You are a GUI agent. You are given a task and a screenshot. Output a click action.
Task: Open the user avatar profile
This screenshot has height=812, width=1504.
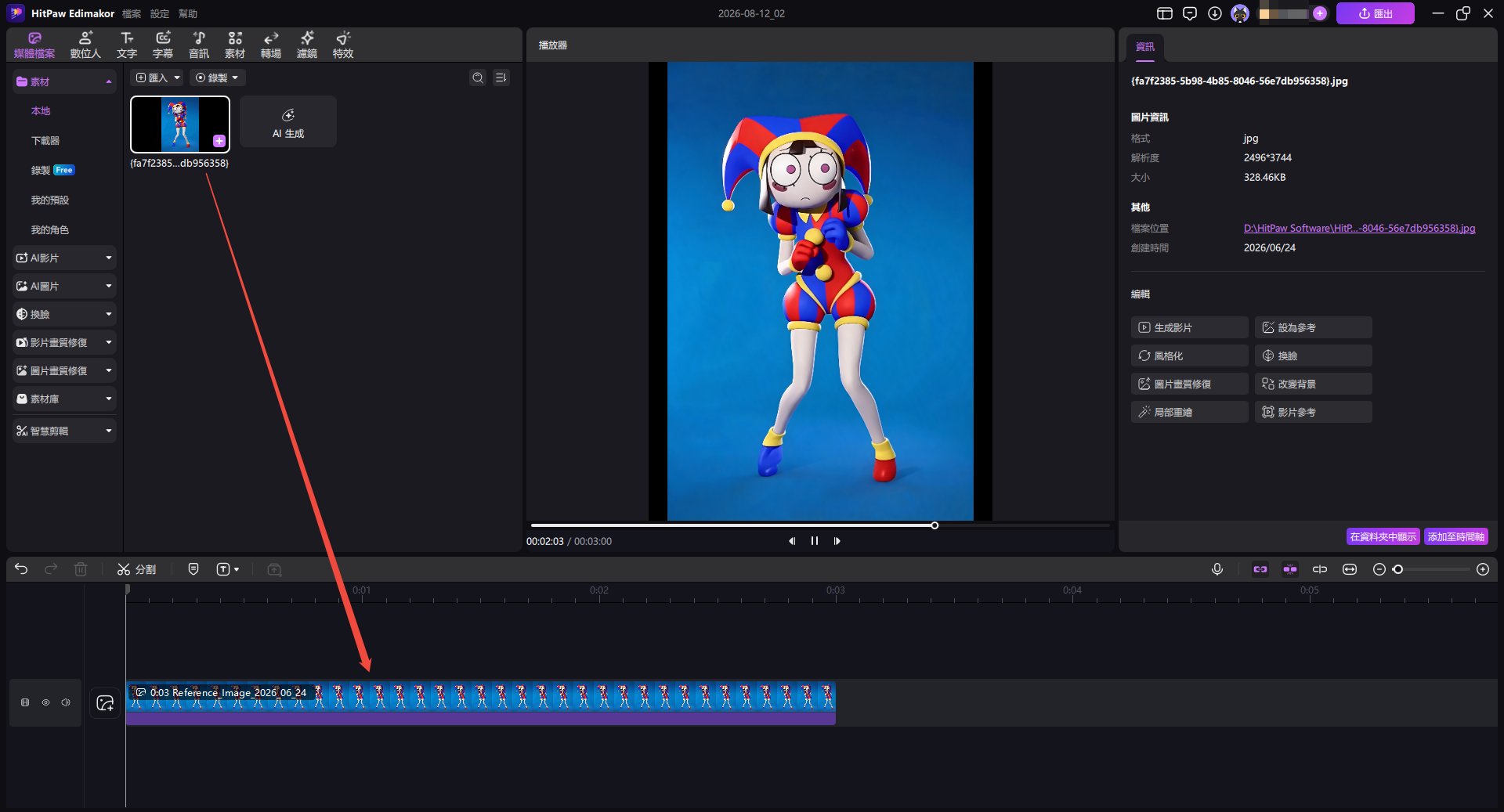click(x=1240, y=13)
